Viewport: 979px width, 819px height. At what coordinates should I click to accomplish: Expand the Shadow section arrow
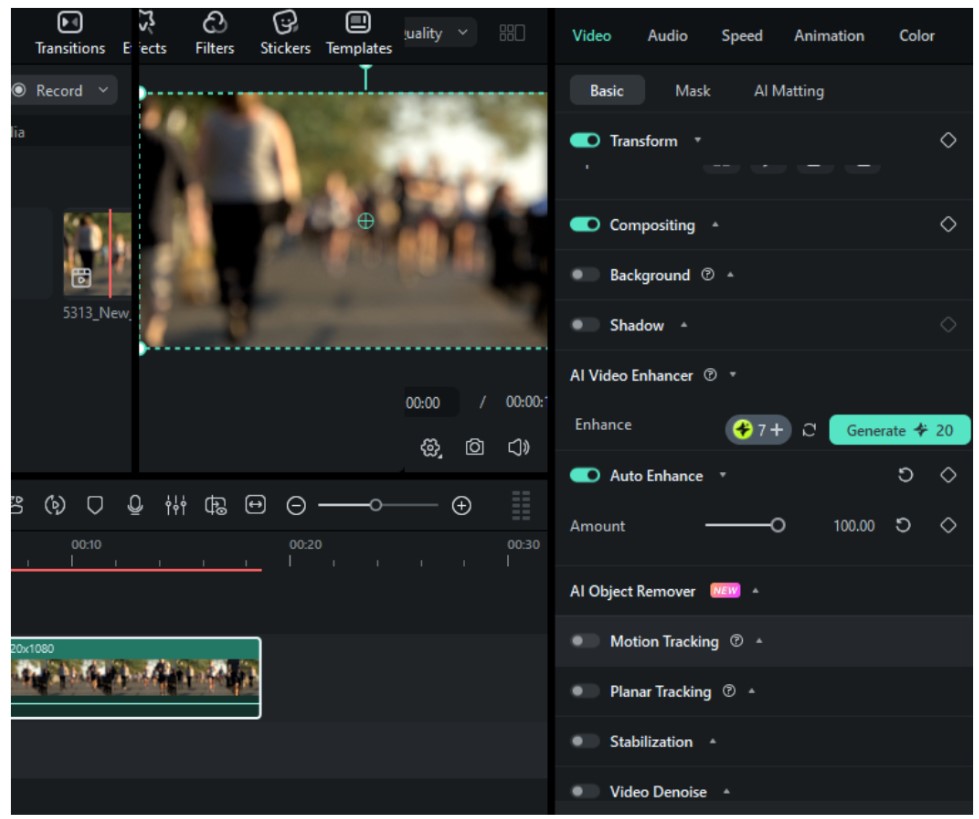coord(684,325)
